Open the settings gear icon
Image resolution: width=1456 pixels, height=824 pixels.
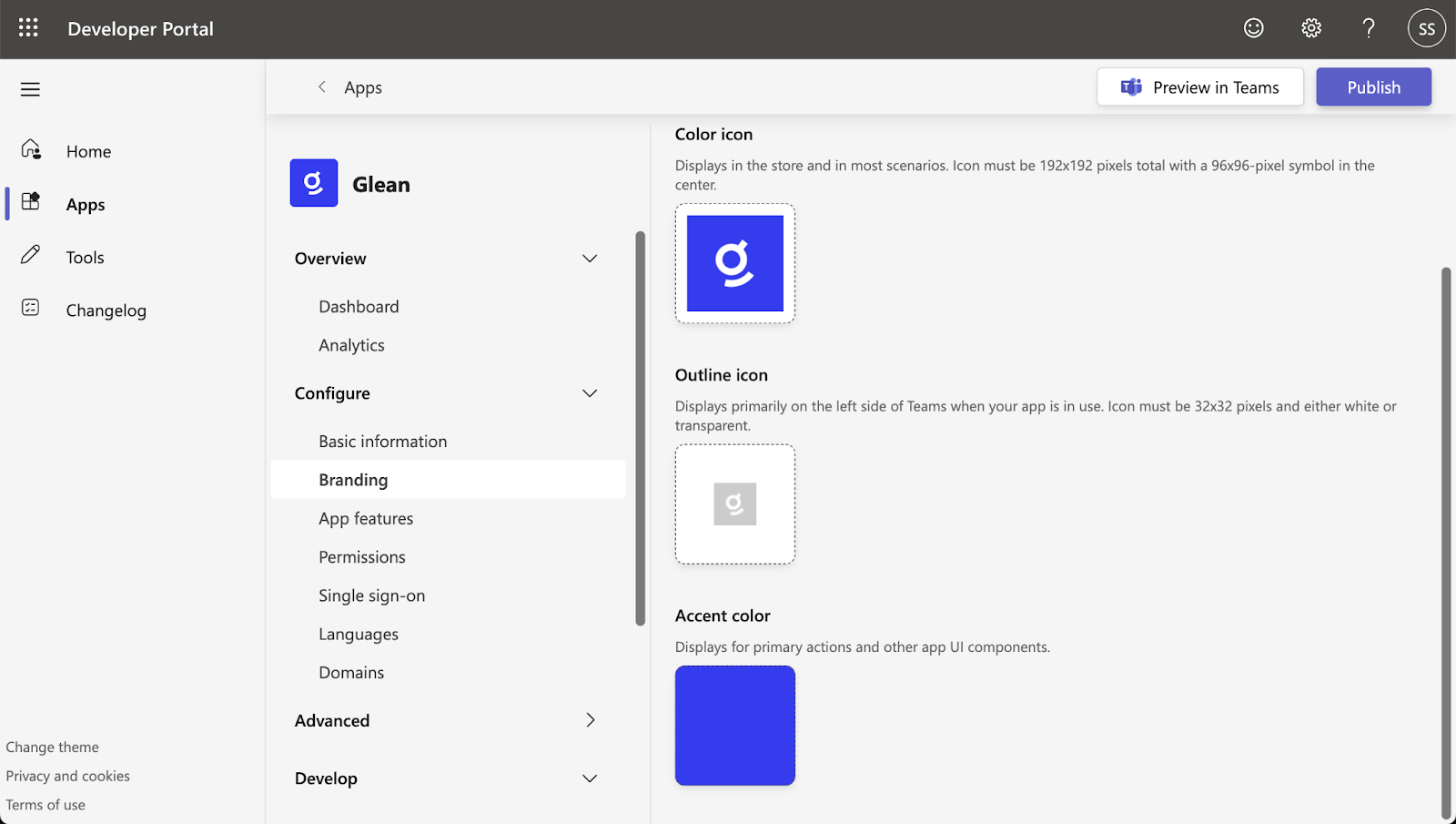pos(1311,28)
